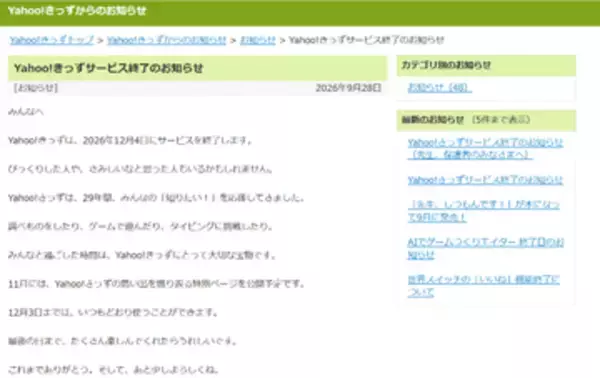600x378 pixels.
Task: Open the お知らせ (48) category link
Action: pyautogui.click(x=439, y=88)
